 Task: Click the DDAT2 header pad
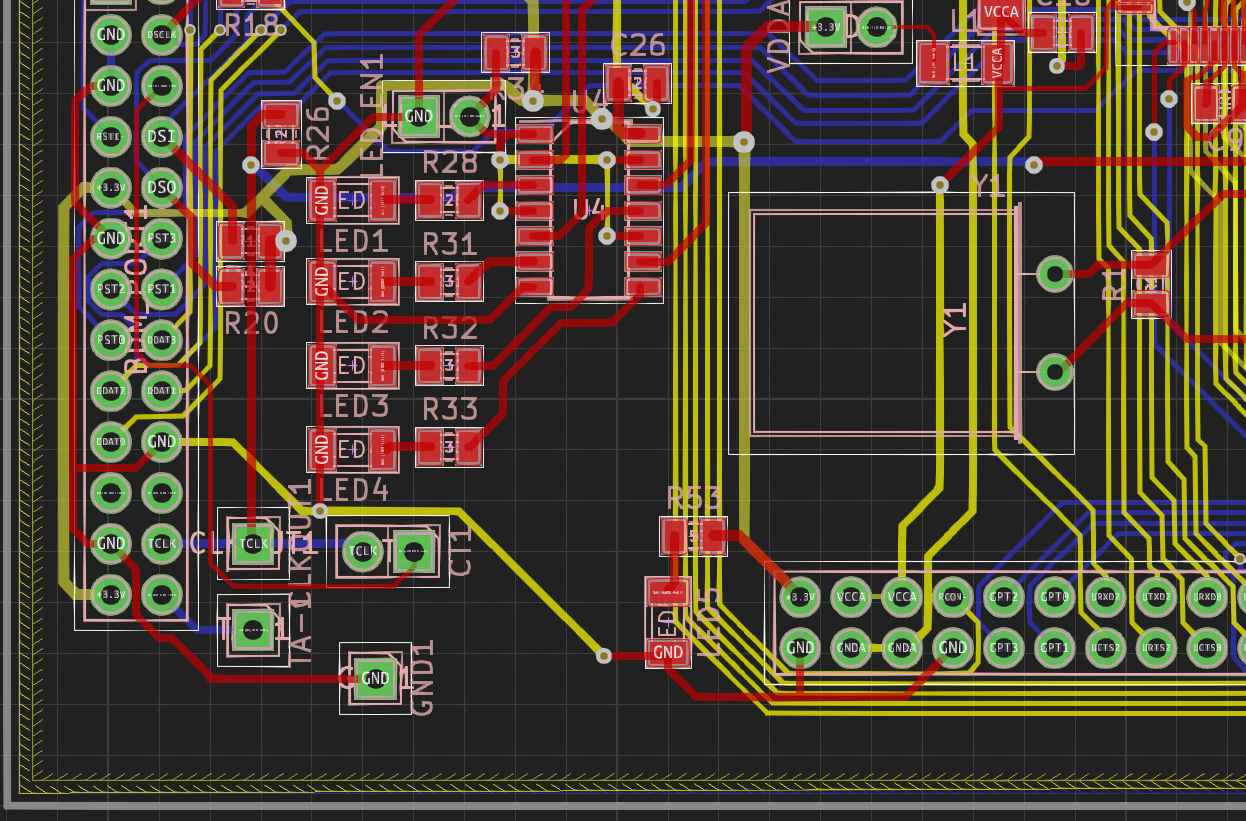(110, 391)
